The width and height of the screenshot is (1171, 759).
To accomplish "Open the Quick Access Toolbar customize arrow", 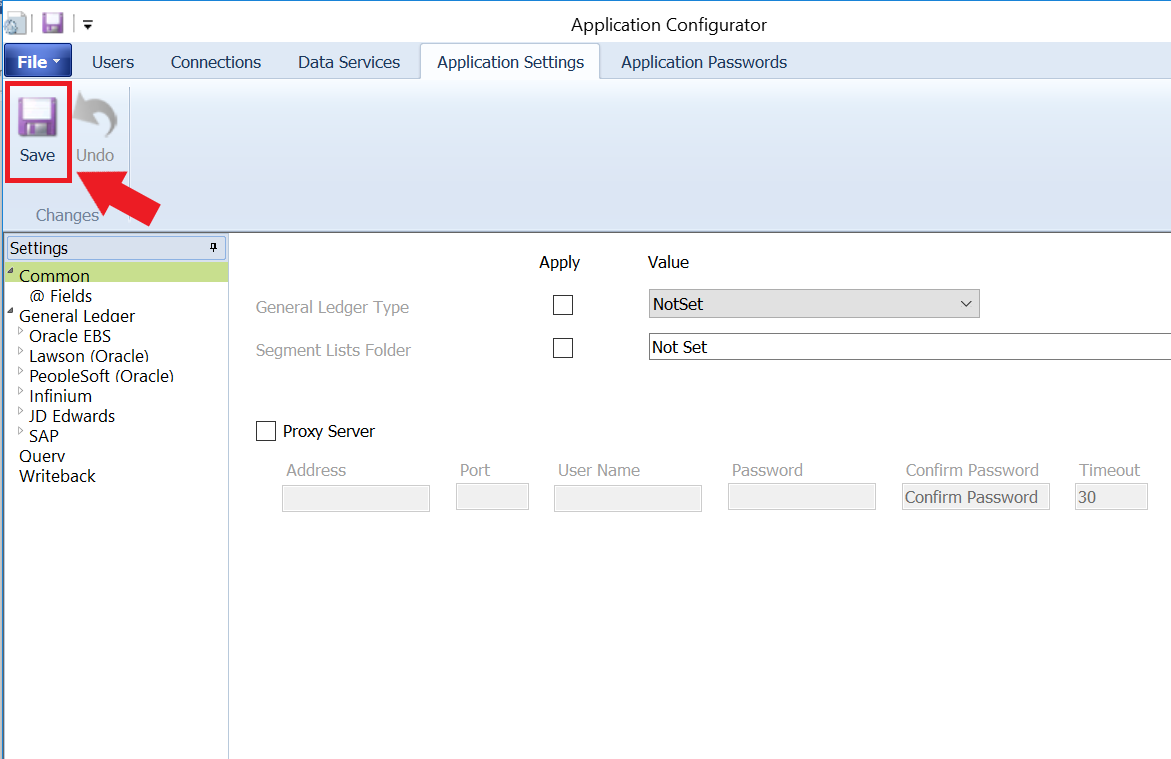I will [x=86, y=25].
